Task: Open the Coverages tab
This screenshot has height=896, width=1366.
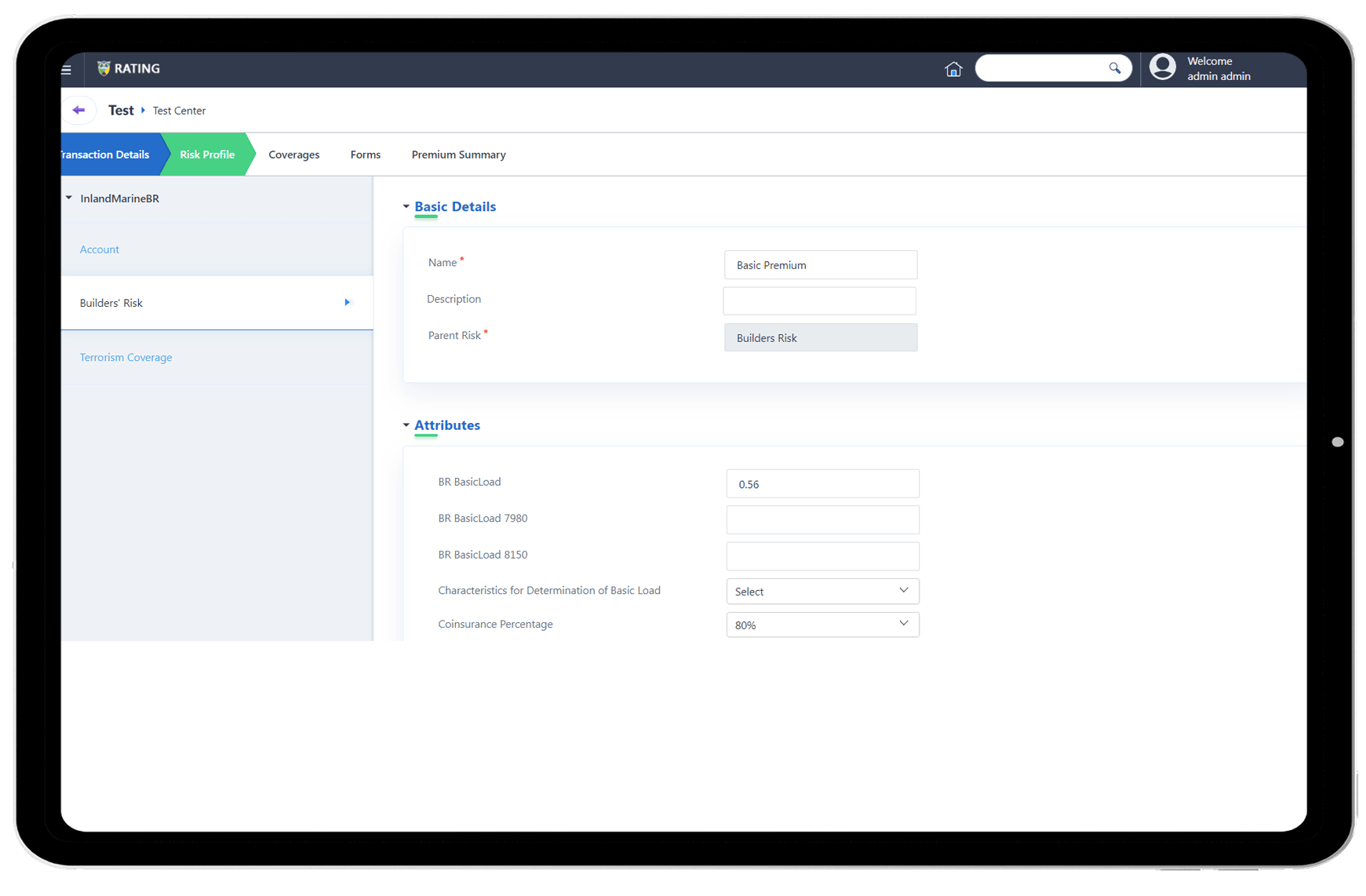Action: click(293, 155)
